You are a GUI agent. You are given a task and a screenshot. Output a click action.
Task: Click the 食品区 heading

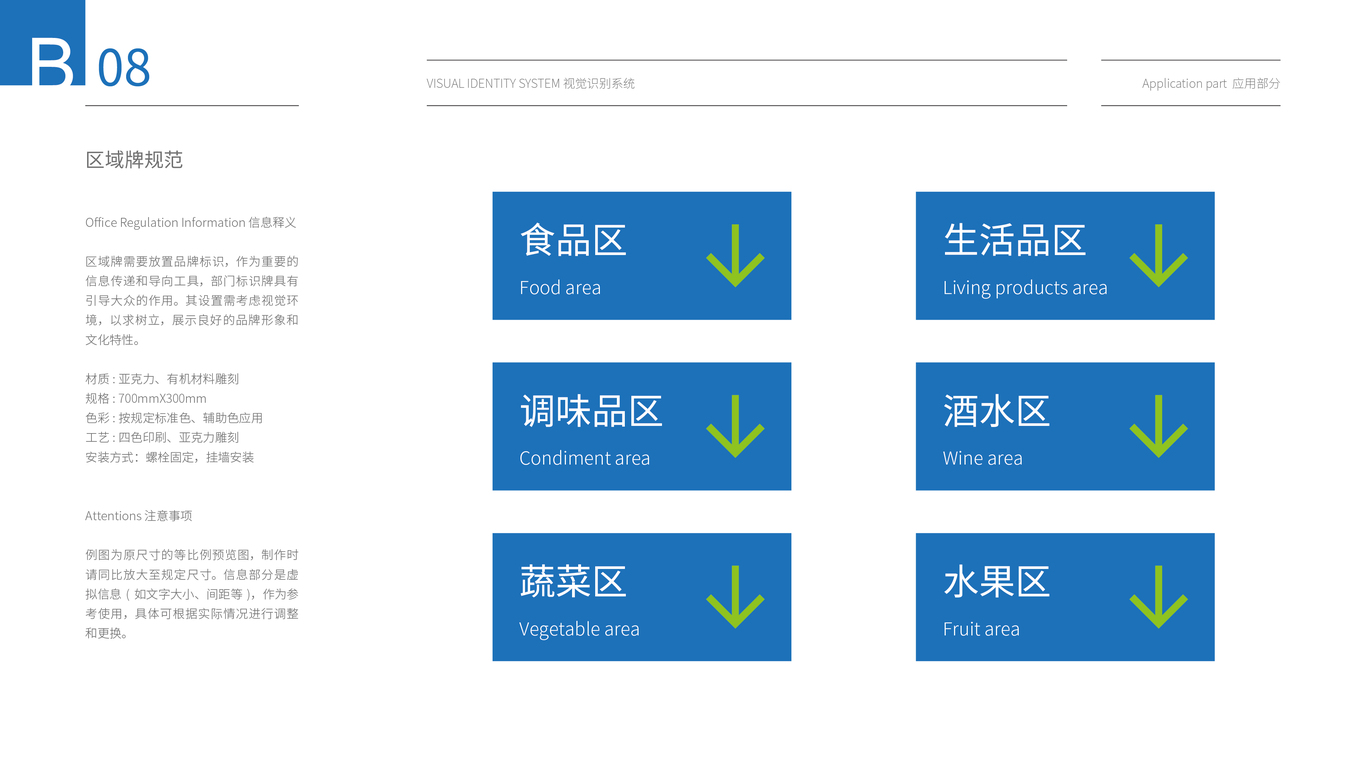point(573,241)
